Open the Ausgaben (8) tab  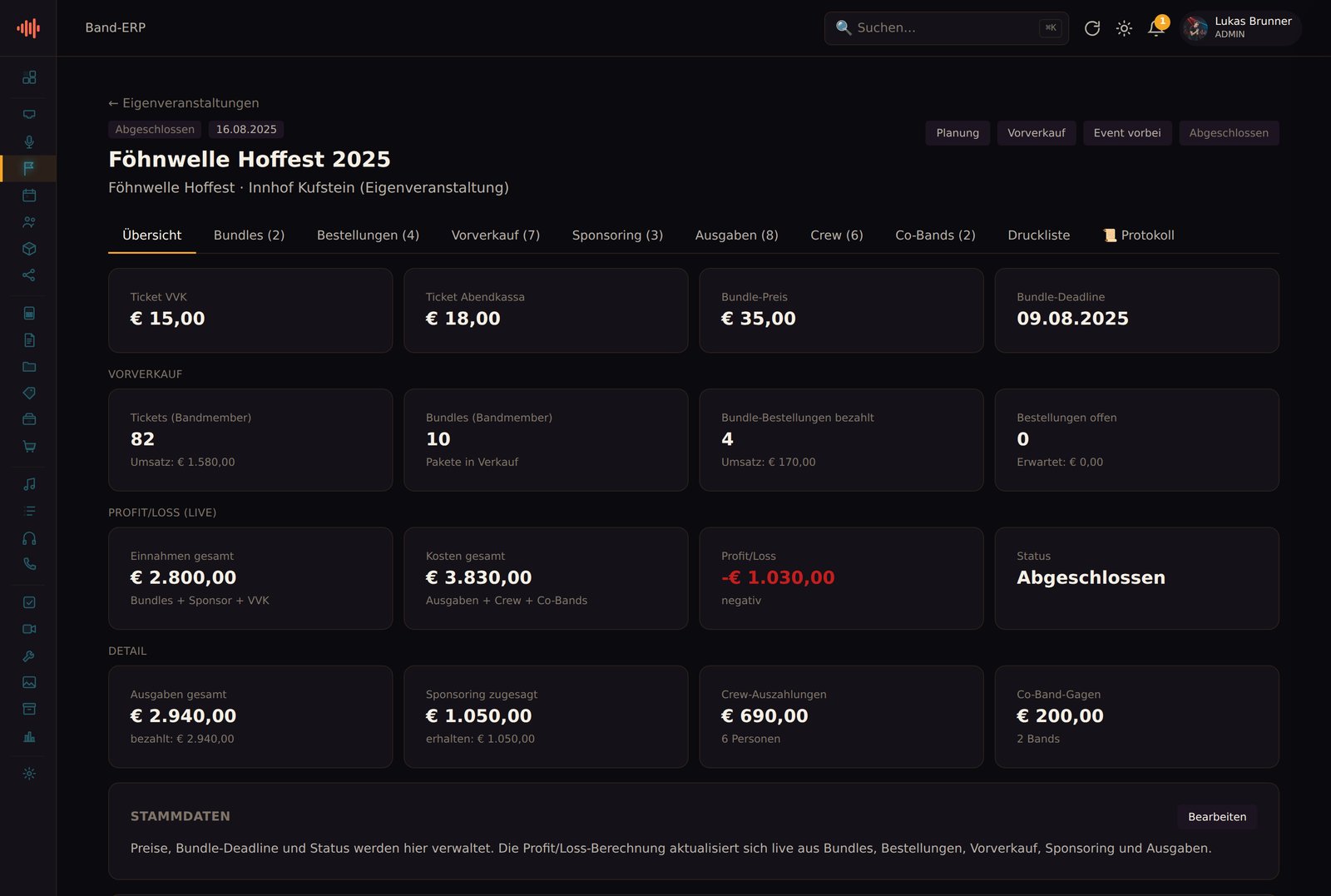(737, 235)
